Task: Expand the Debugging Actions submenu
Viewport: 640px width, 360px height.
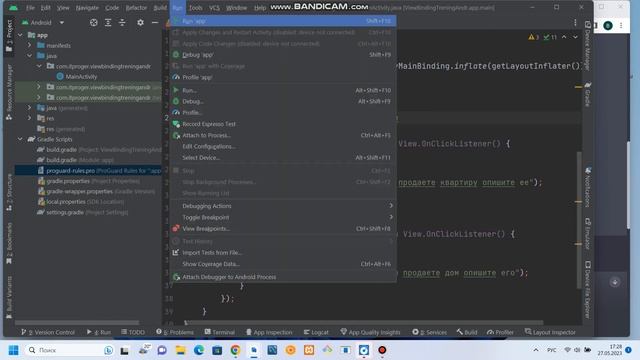Action: click(283, 206)
